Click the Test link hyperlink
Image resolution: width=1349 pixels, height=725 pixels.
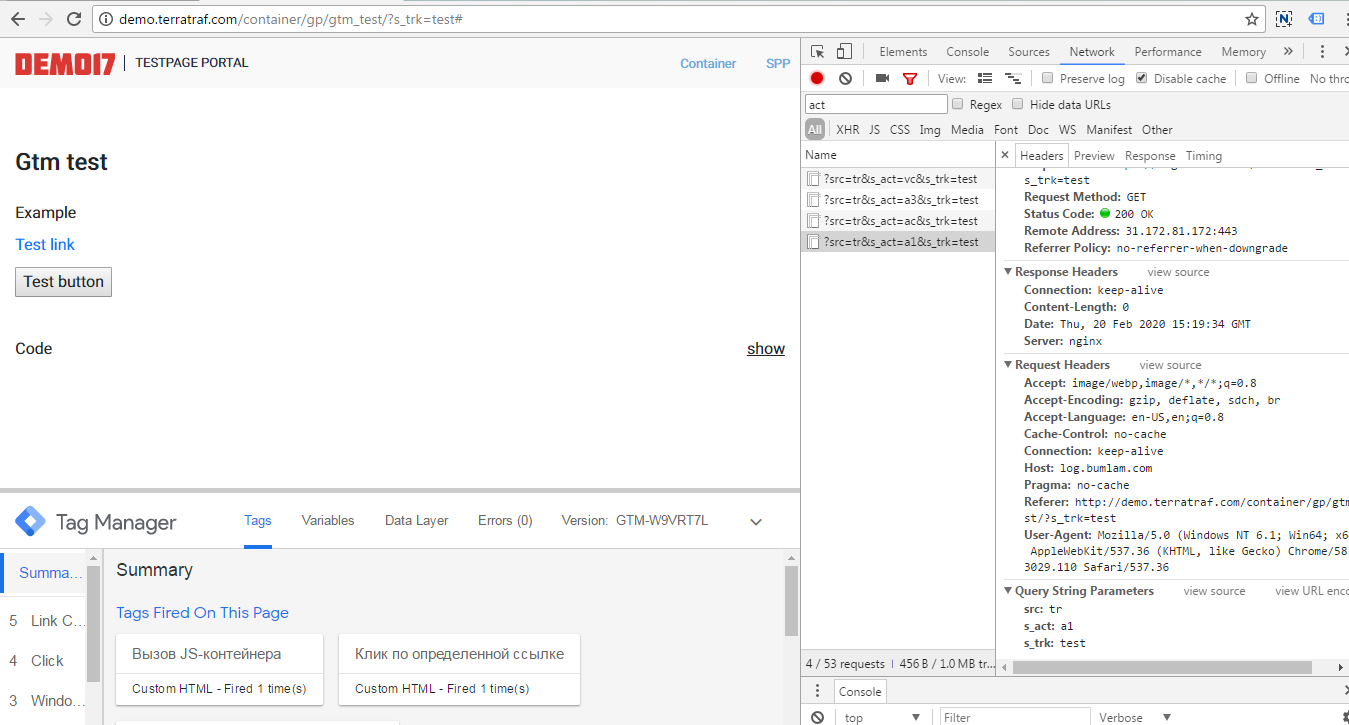pos(45,244)
